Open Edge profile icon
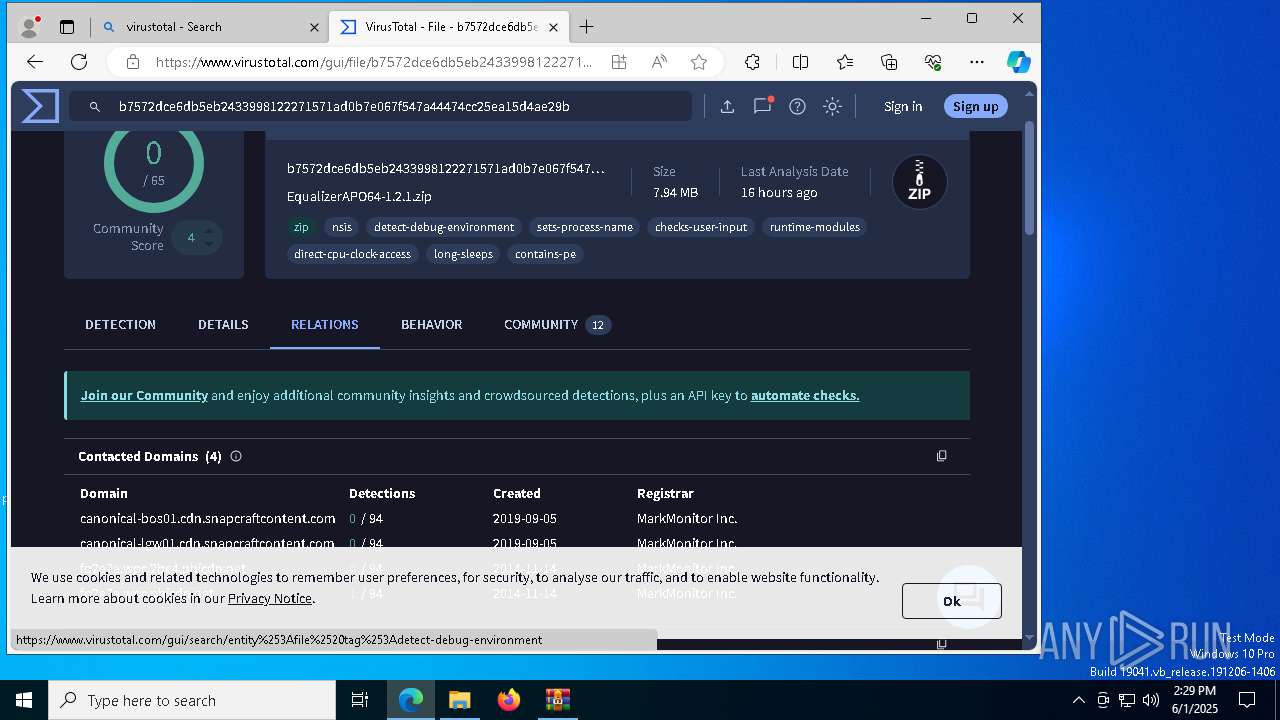The height and width of the screenshot is (720, 1280). [x=30, y=26]
